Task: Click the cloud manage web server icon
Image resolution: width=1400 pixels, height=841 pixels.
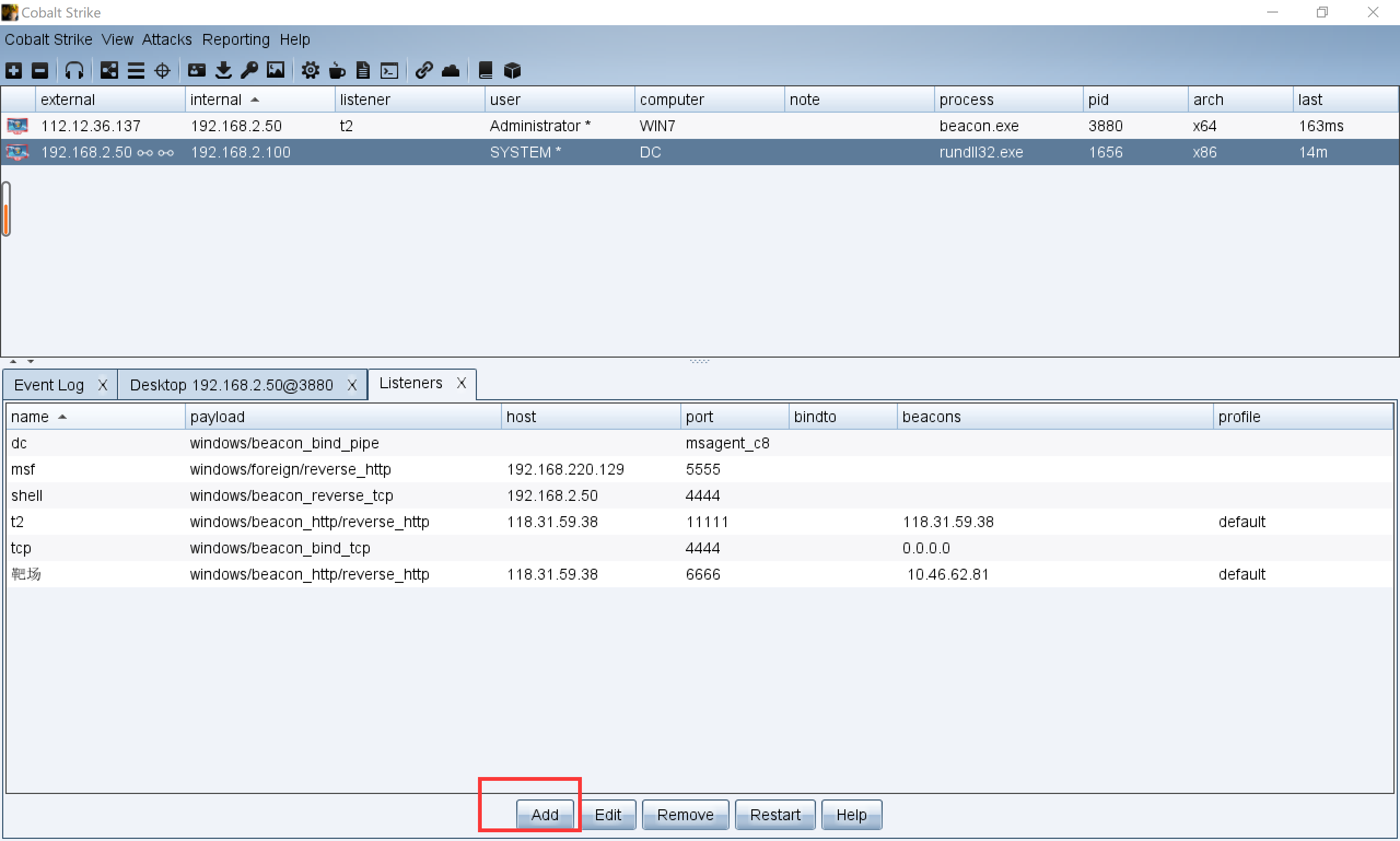Action: (x=451, y=71)
